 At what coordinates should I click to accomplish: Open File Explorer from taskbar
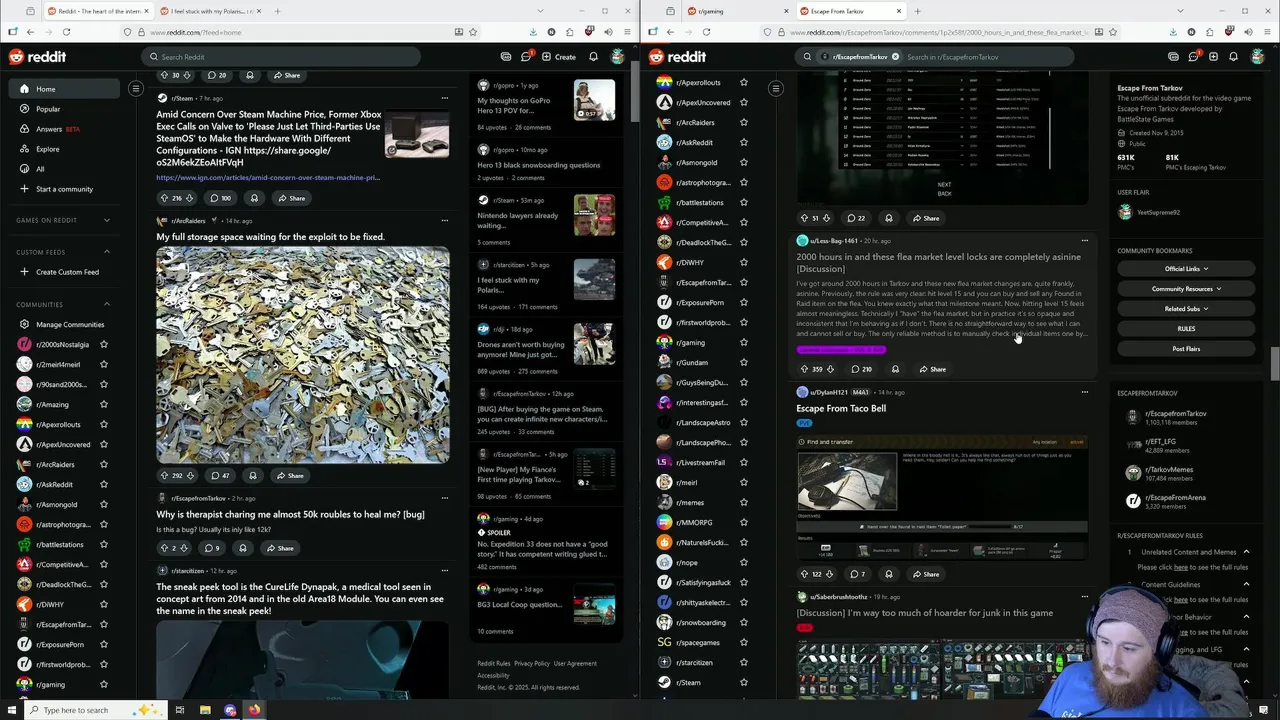(205, 710)
